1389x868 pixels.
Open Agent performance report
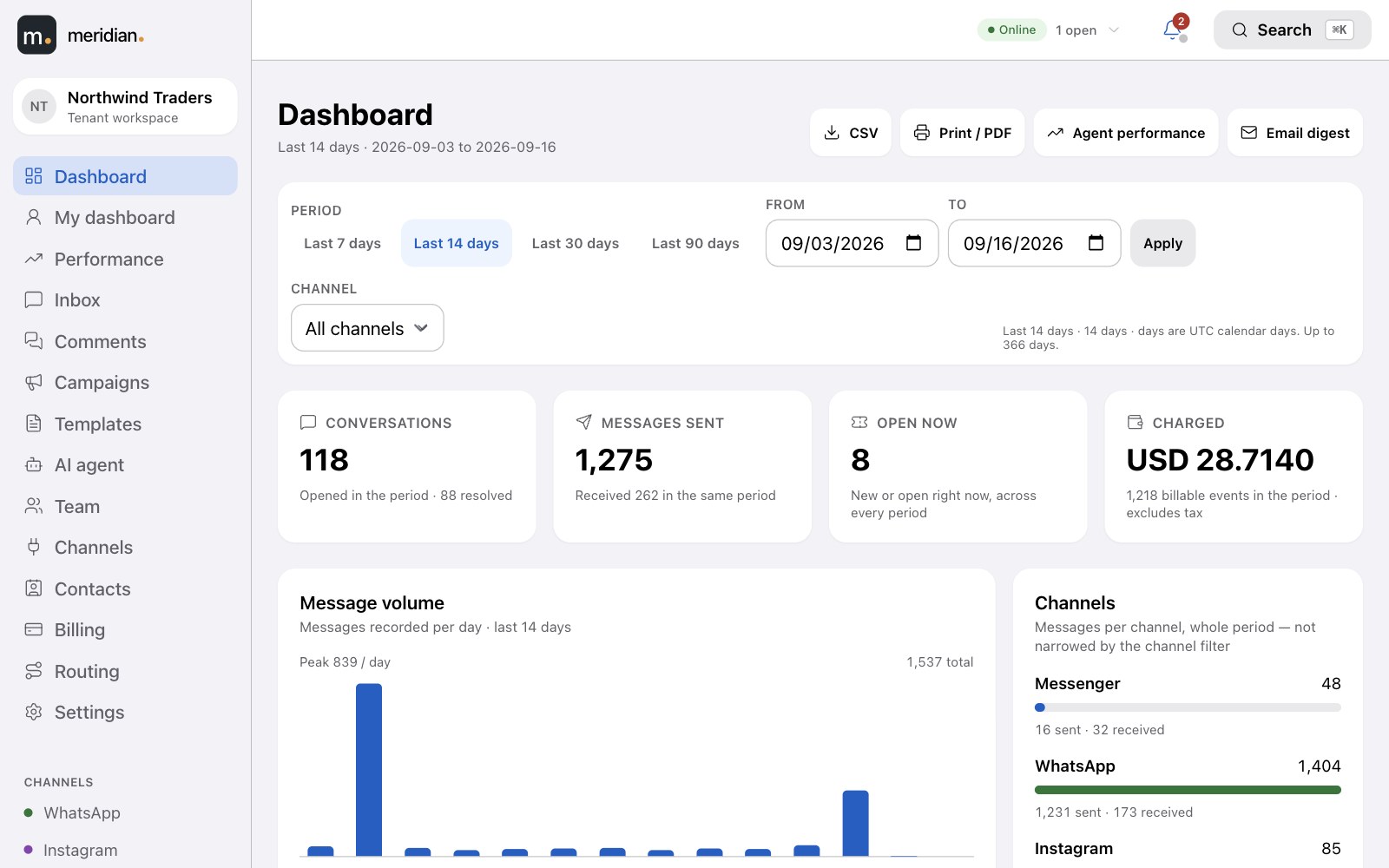click(1126, 133)
